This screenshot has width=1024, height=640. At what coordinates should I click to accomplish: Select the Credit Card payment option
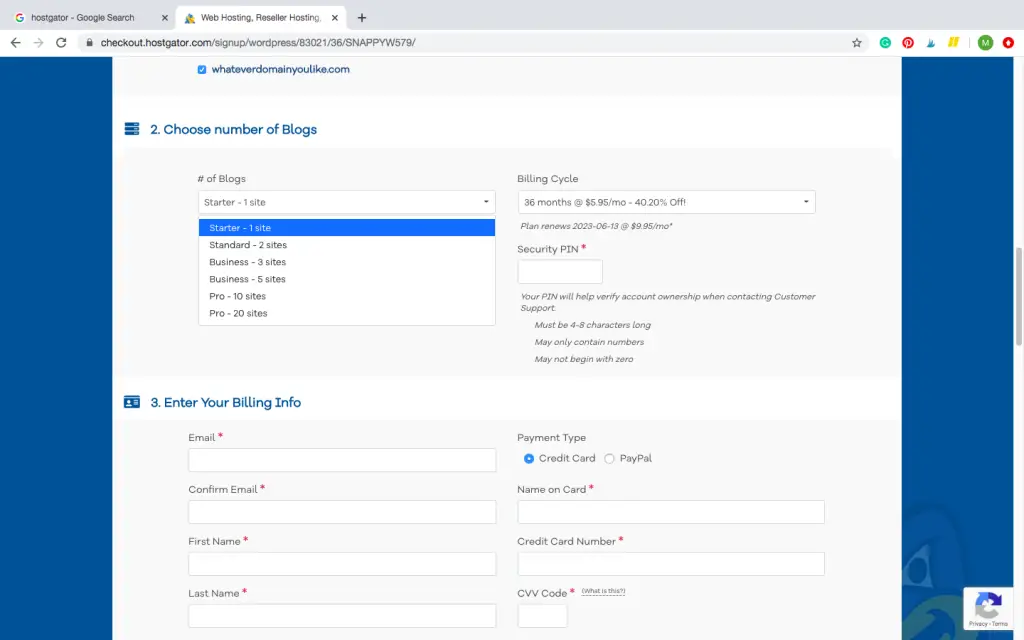click(529, 458)
